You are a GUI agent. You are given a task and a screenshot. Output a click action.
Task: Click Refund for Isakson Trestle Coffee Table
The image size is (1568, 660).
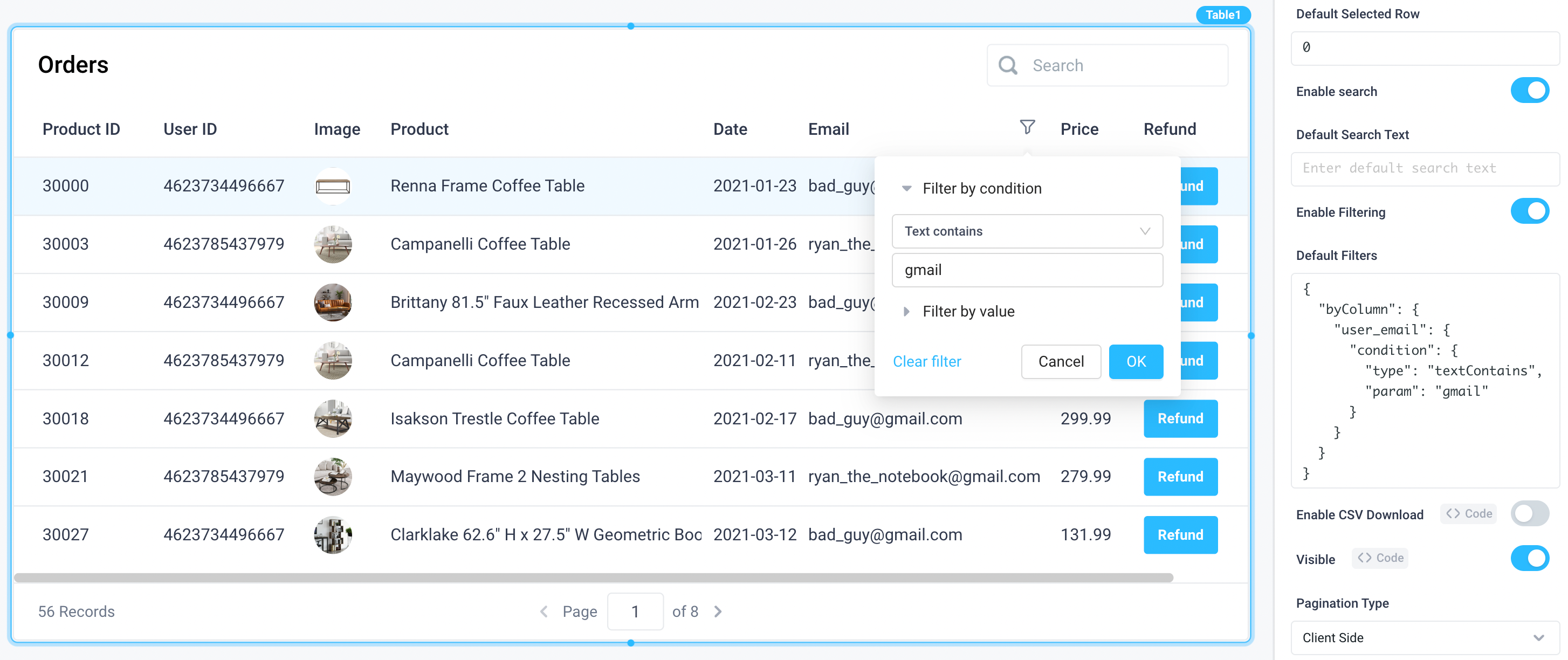coord(1180,418)
